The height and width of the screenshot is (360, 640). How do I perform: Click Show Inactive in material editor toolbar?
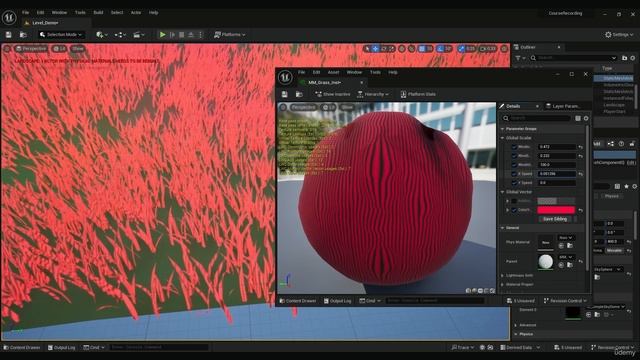click(x=333, y=94)
